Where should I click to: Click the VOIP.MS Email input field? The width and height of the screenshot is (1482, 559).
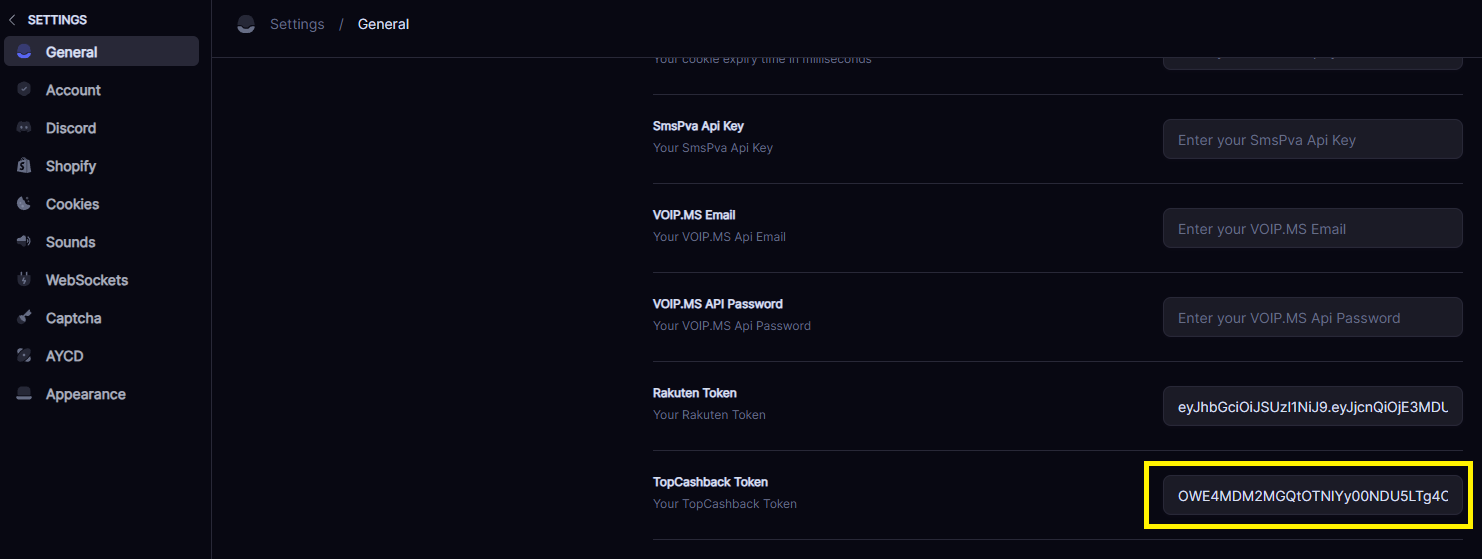[1312, 229]
